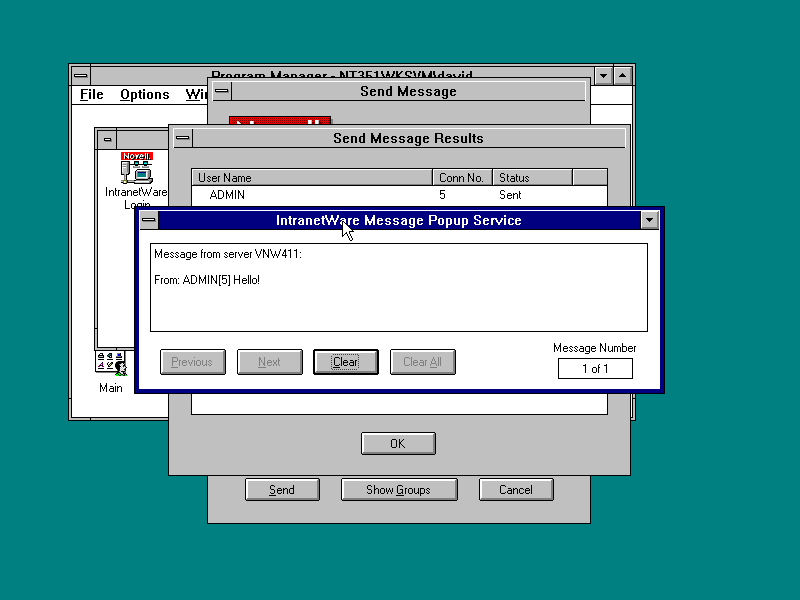The width and height of the screenshot is (800, 600).
Task: Click the connection number 5 cell
Action: coord(442,195)
